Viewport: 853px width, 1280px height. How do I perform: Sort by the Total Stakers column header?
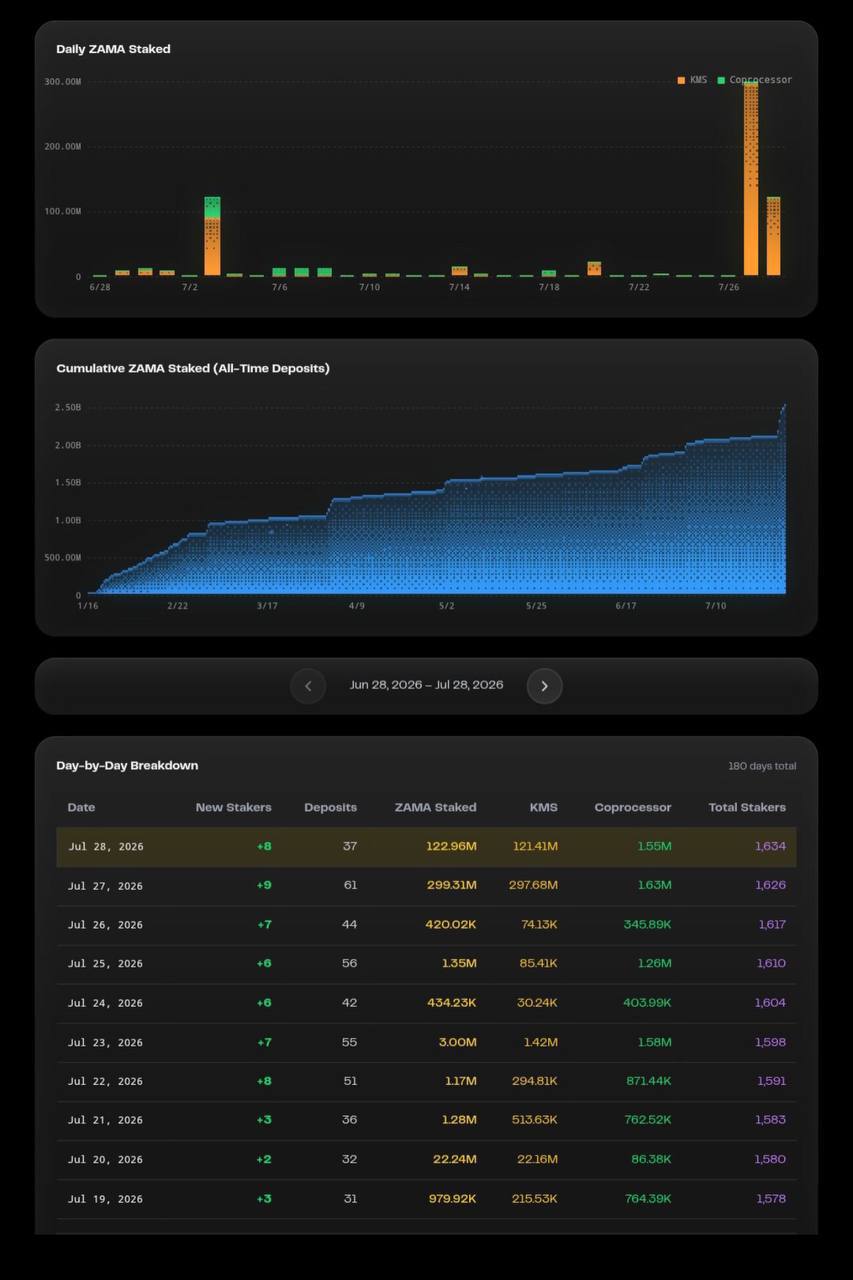pos(747,807)
